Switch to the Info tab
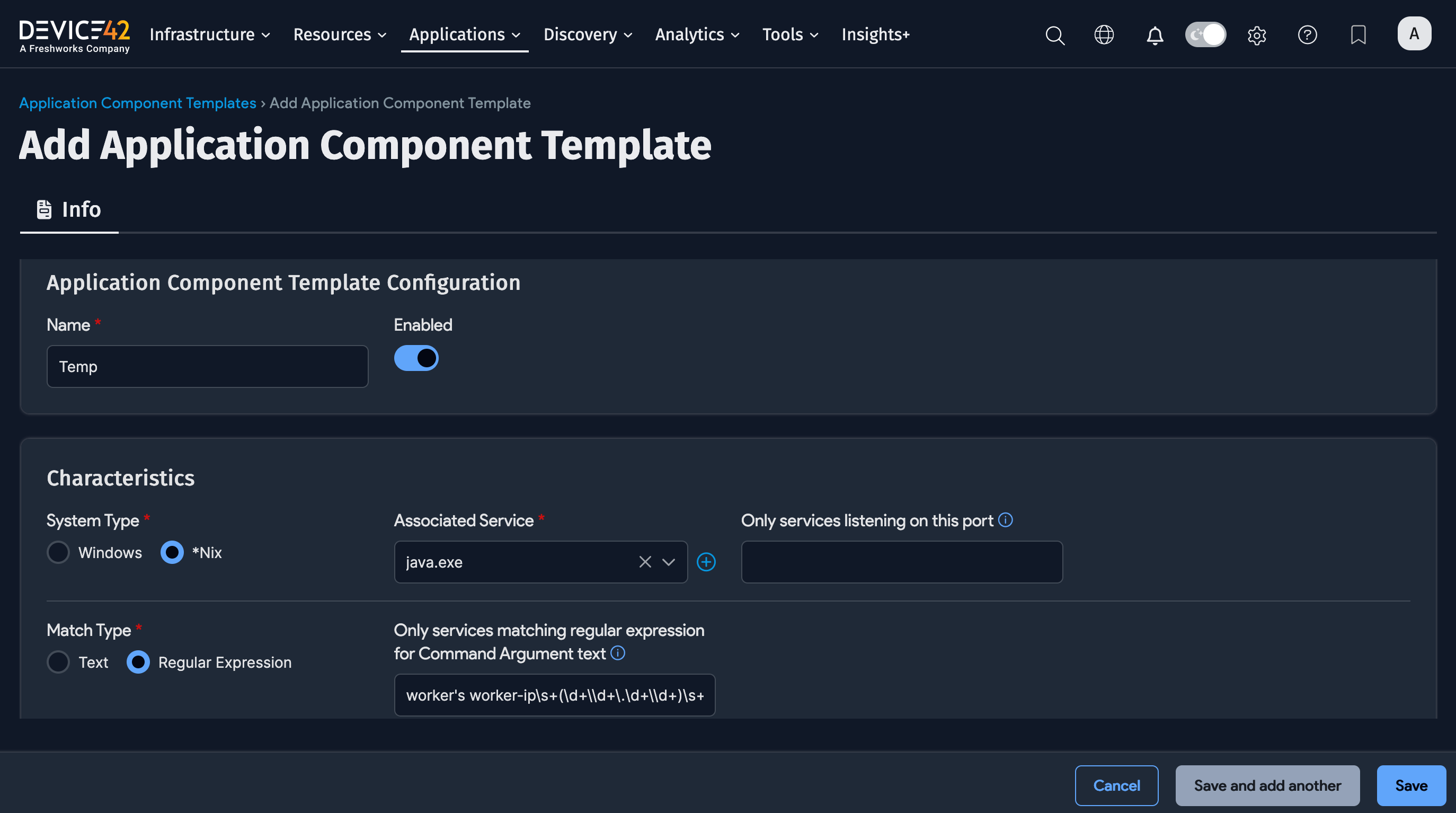This screenshot has width=1456, height=813. [x=69, y=210]
